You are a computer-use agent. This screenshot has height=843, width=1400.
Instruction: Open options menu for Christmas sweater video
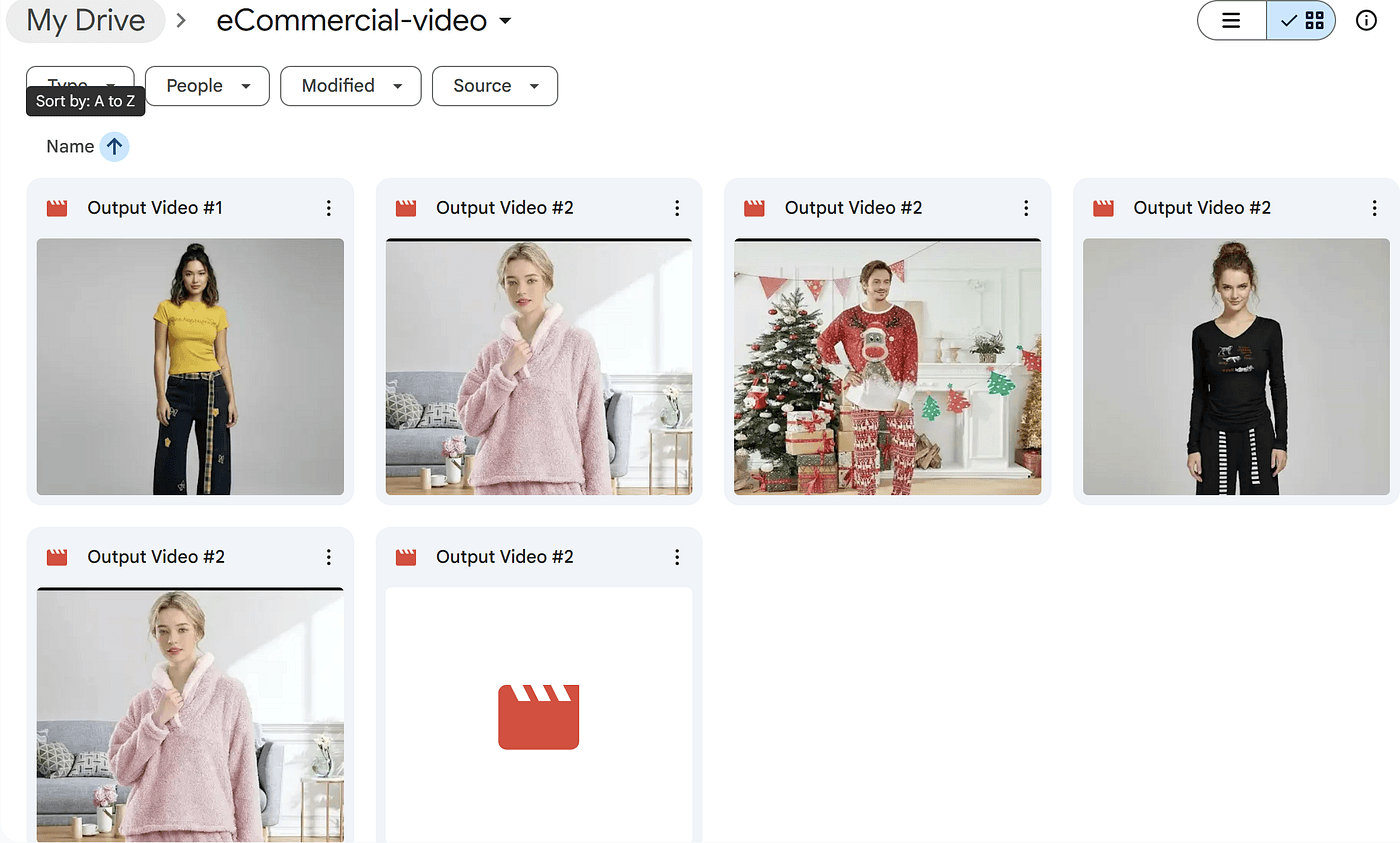(1026, 208)
